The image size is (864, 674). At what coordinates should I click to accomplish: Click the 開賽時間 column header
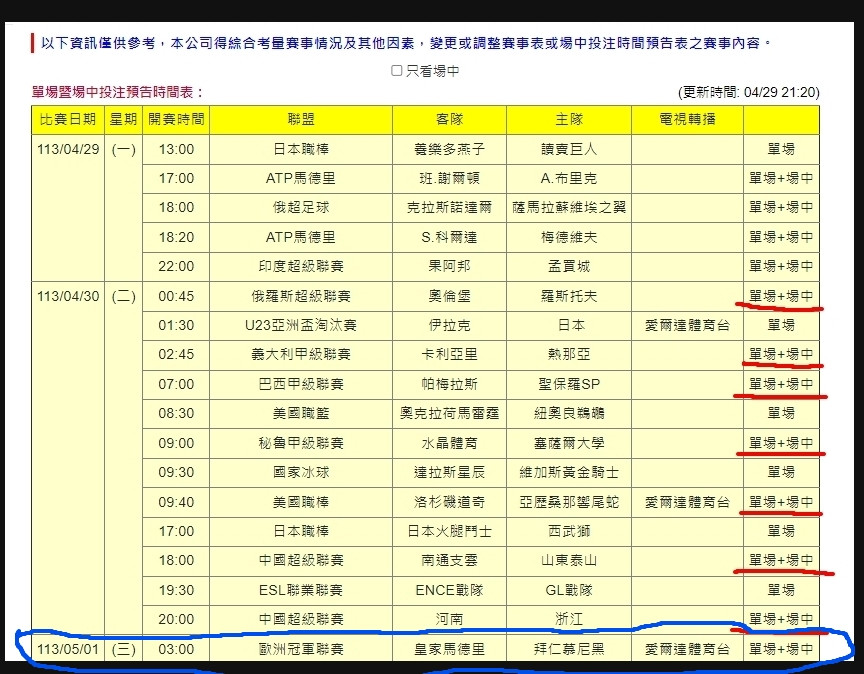(x=176, y=119)
